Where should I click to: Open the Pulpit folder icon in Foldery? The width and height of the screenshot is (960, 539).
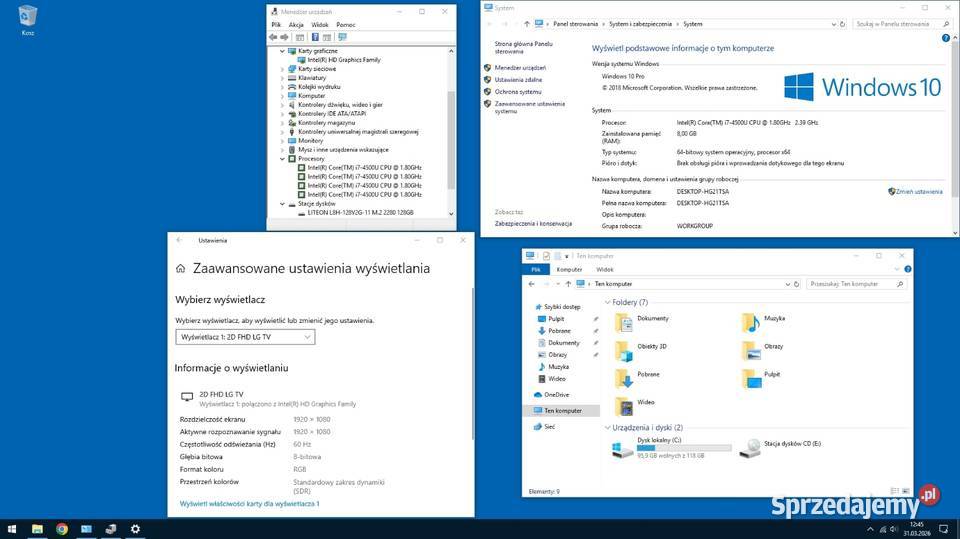(751, 379)
